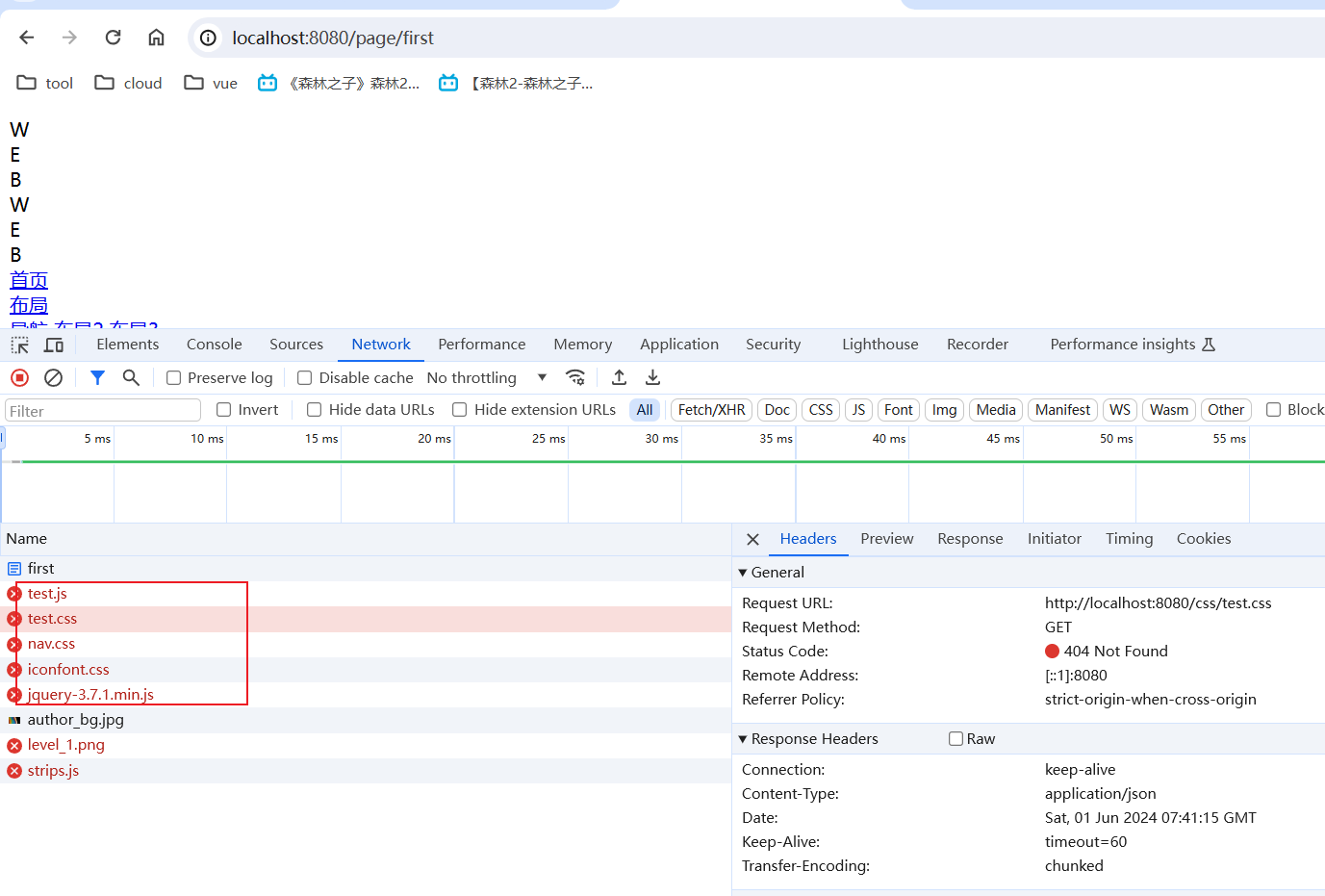Open the No throttling dropdown

click(x=487, y=378)
